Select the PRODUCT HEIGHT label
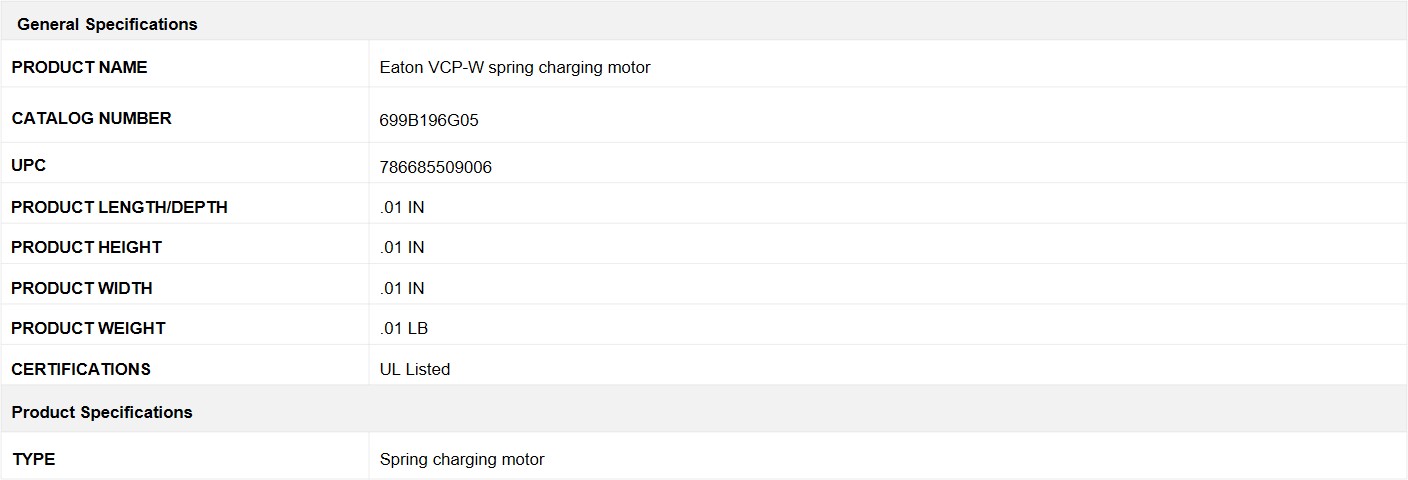Viewport: 1408px width, 480px height. (x=86, y=247)
